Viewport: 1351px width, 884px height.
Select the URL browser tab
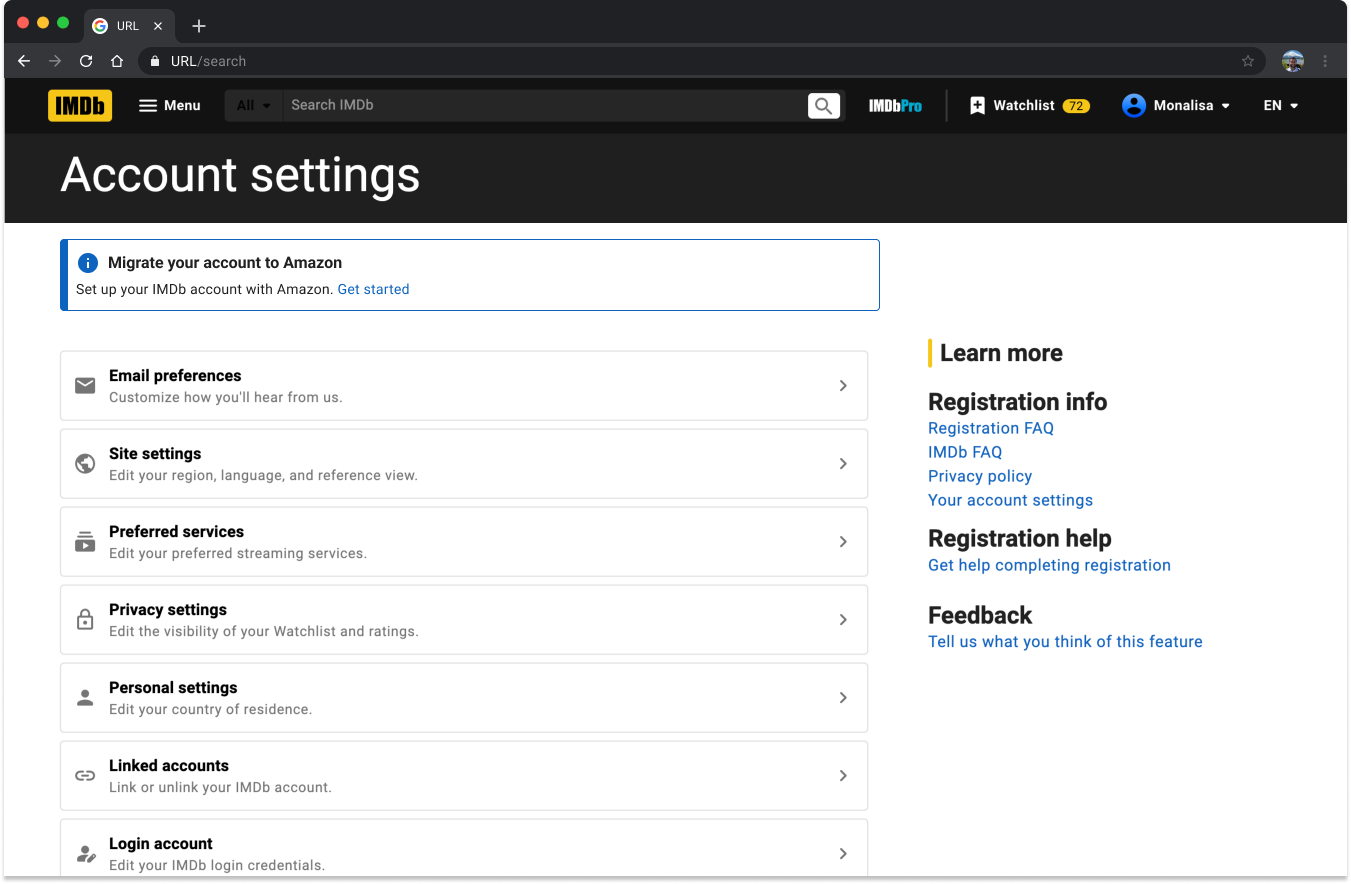pos(127,26)
